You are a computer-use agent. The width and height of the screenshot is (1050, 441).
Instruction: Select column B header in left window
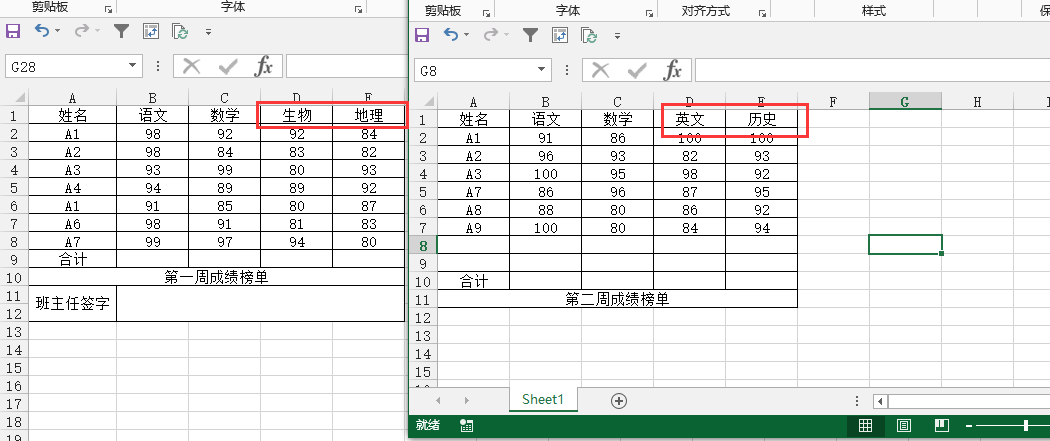pyautogui.click(x=153, y=98)
